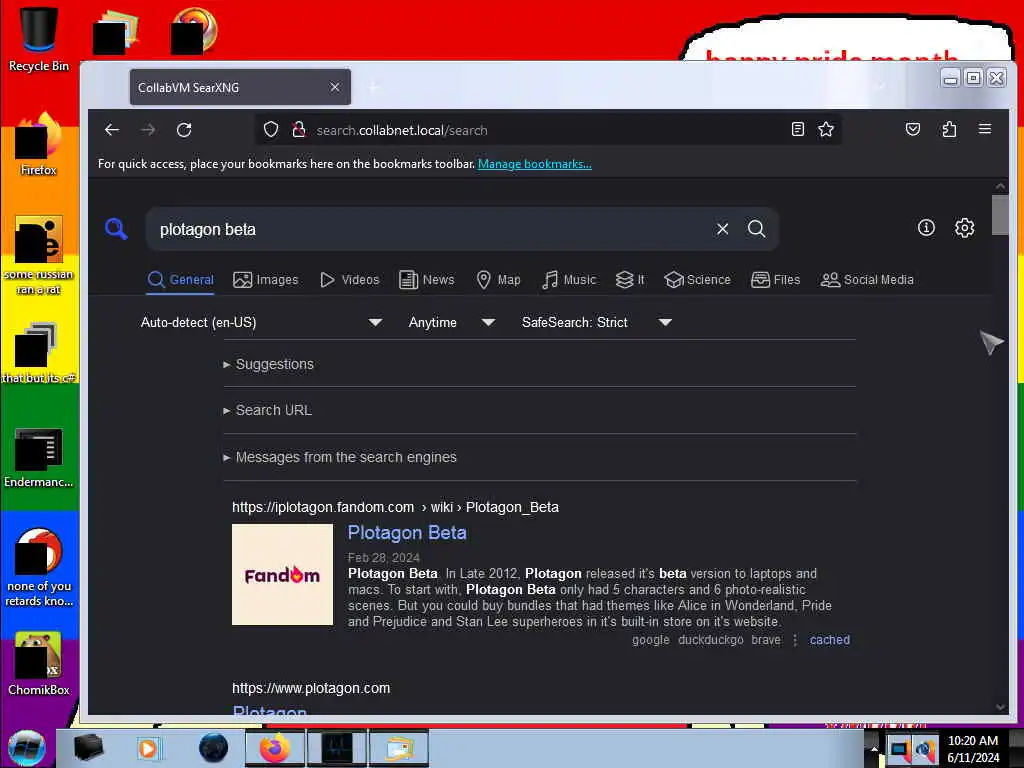
Task: Switch to Firefox taskbar button
Action: point(275,748)
